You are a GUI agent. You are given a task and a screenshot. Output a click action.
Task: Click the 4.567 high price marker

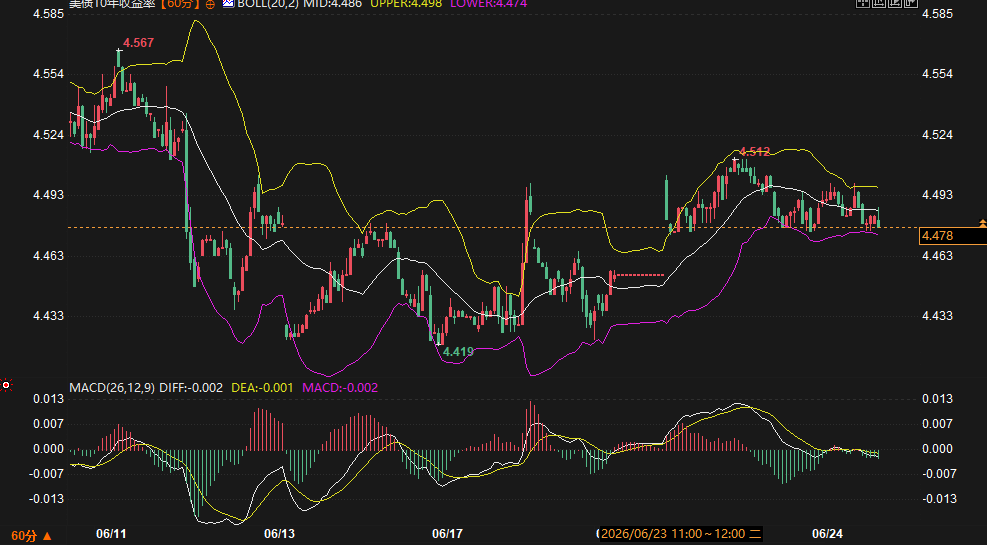coord(138,43)
